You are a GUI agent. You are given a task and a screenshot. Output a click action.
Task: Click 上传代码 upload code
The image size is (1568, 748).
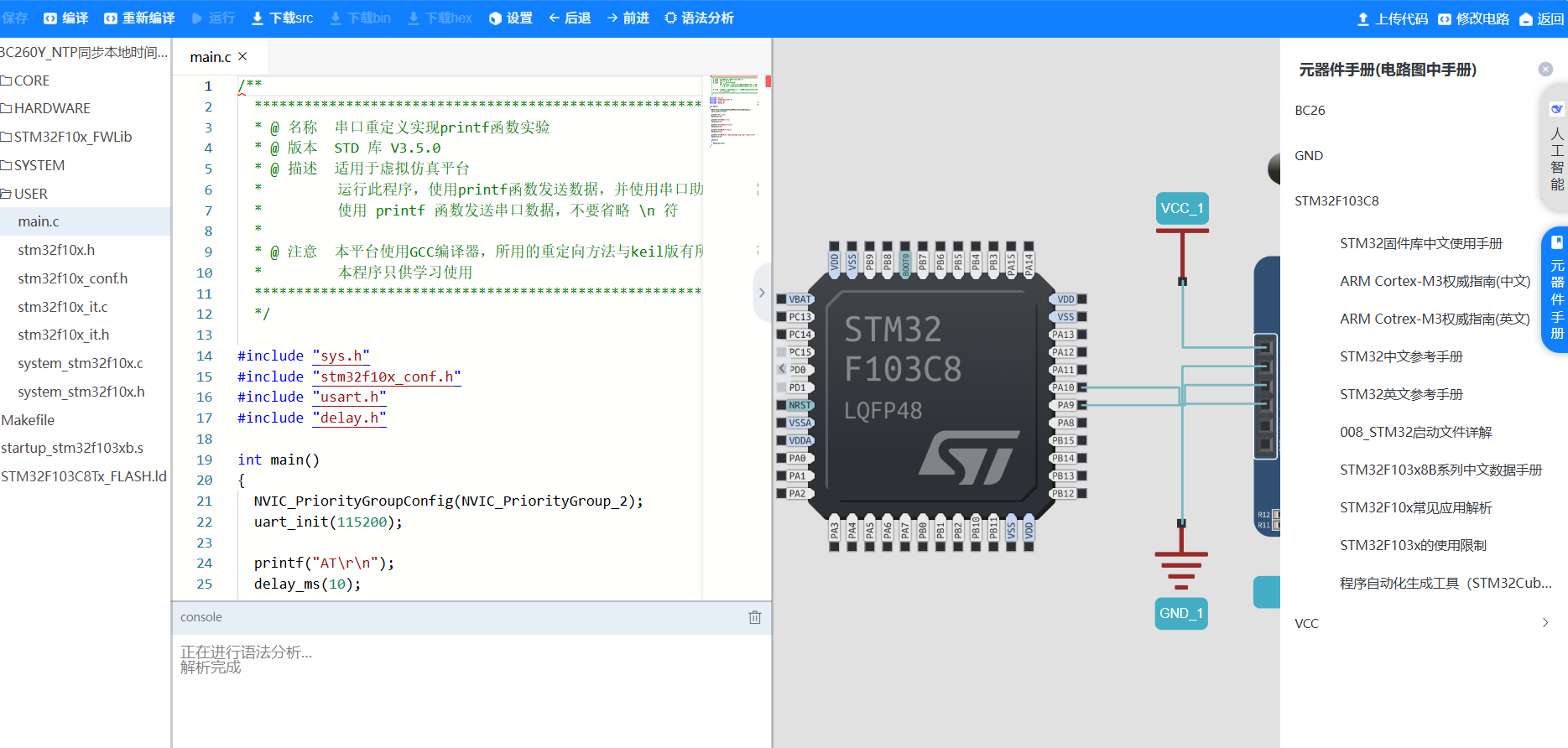tap(1392, 18)
